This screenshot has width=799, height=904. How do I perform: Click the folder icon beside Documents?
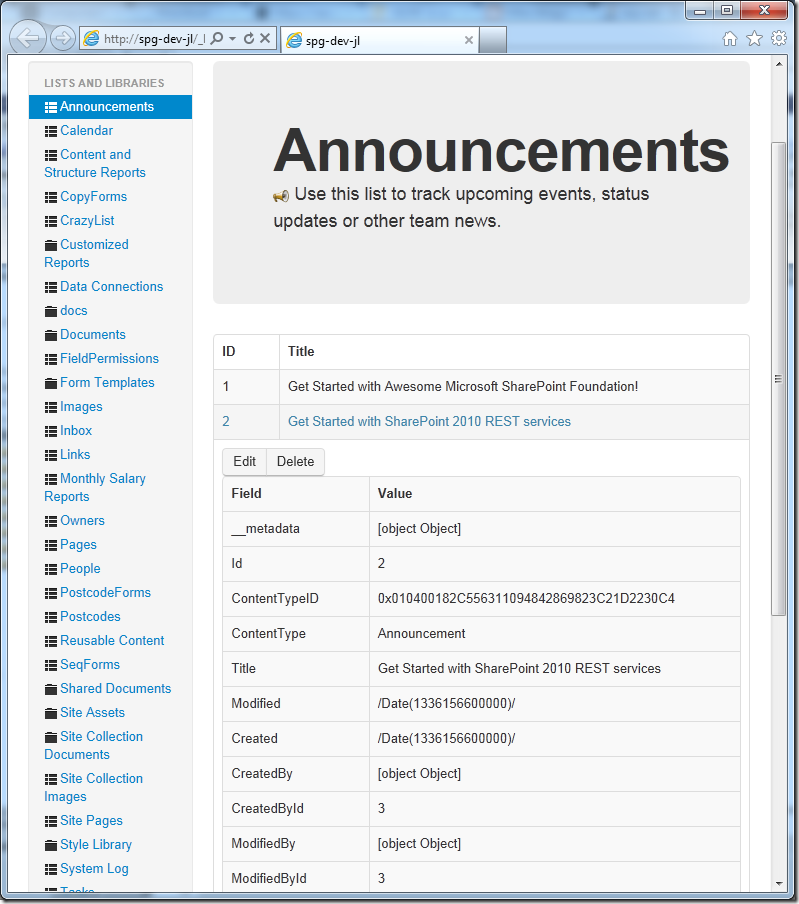pyautogui.click(x=51, y=335)
